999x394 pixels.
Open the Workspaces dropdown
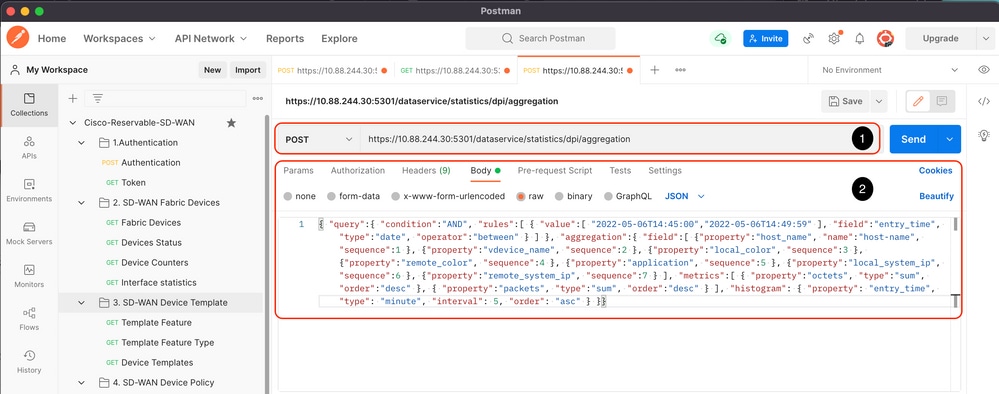pyautogui.click(x=119, y=38)
